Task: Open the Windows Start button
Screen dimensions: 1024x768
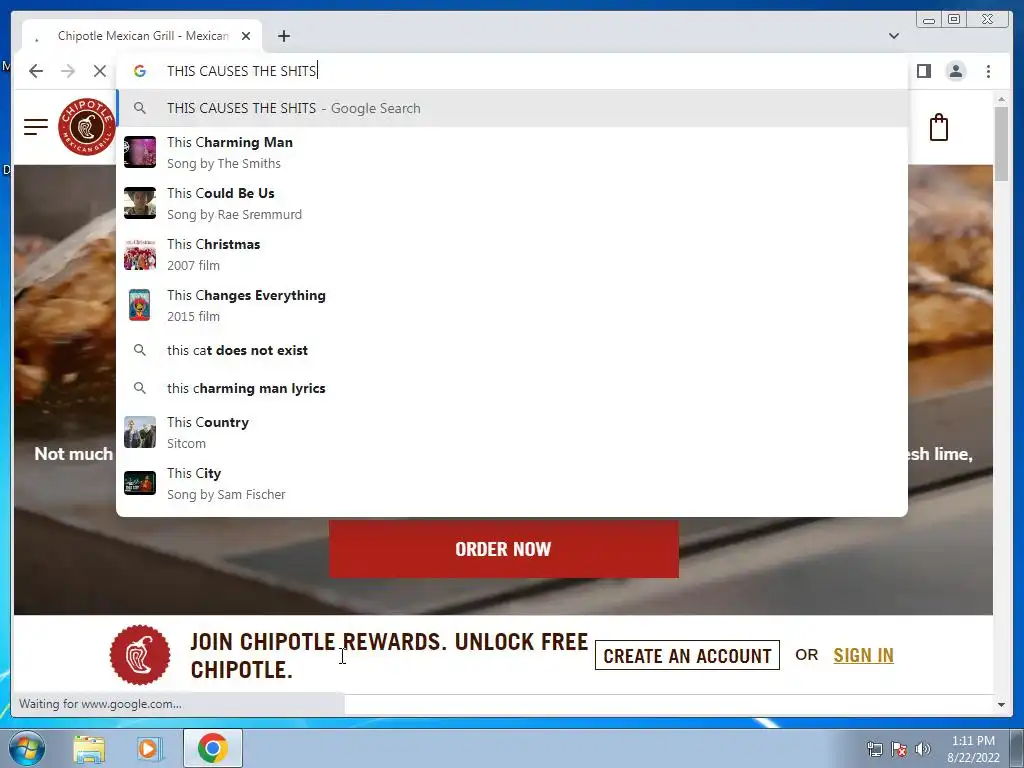Action: 26,748
